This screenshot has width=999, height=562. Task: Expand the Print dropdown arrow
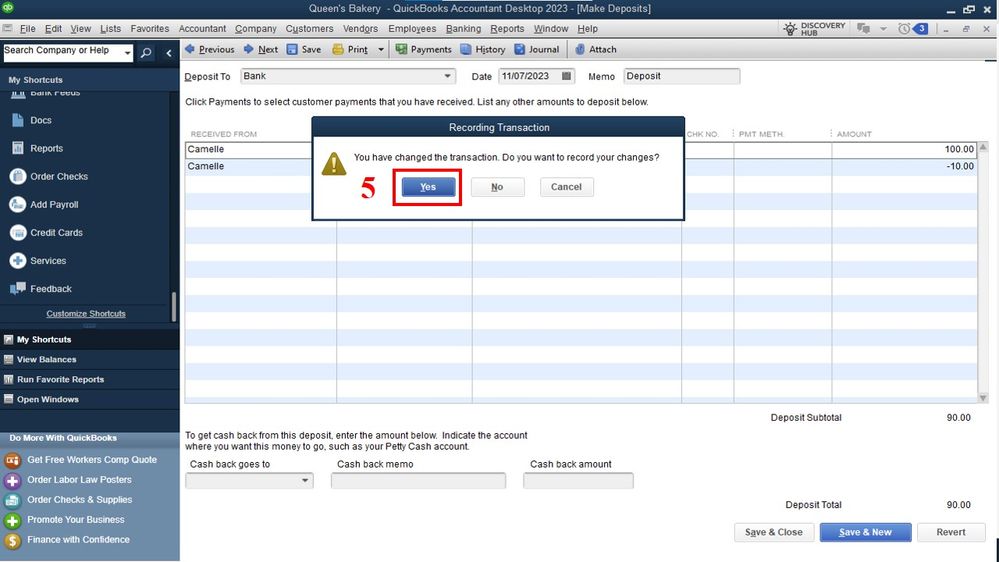381,49
